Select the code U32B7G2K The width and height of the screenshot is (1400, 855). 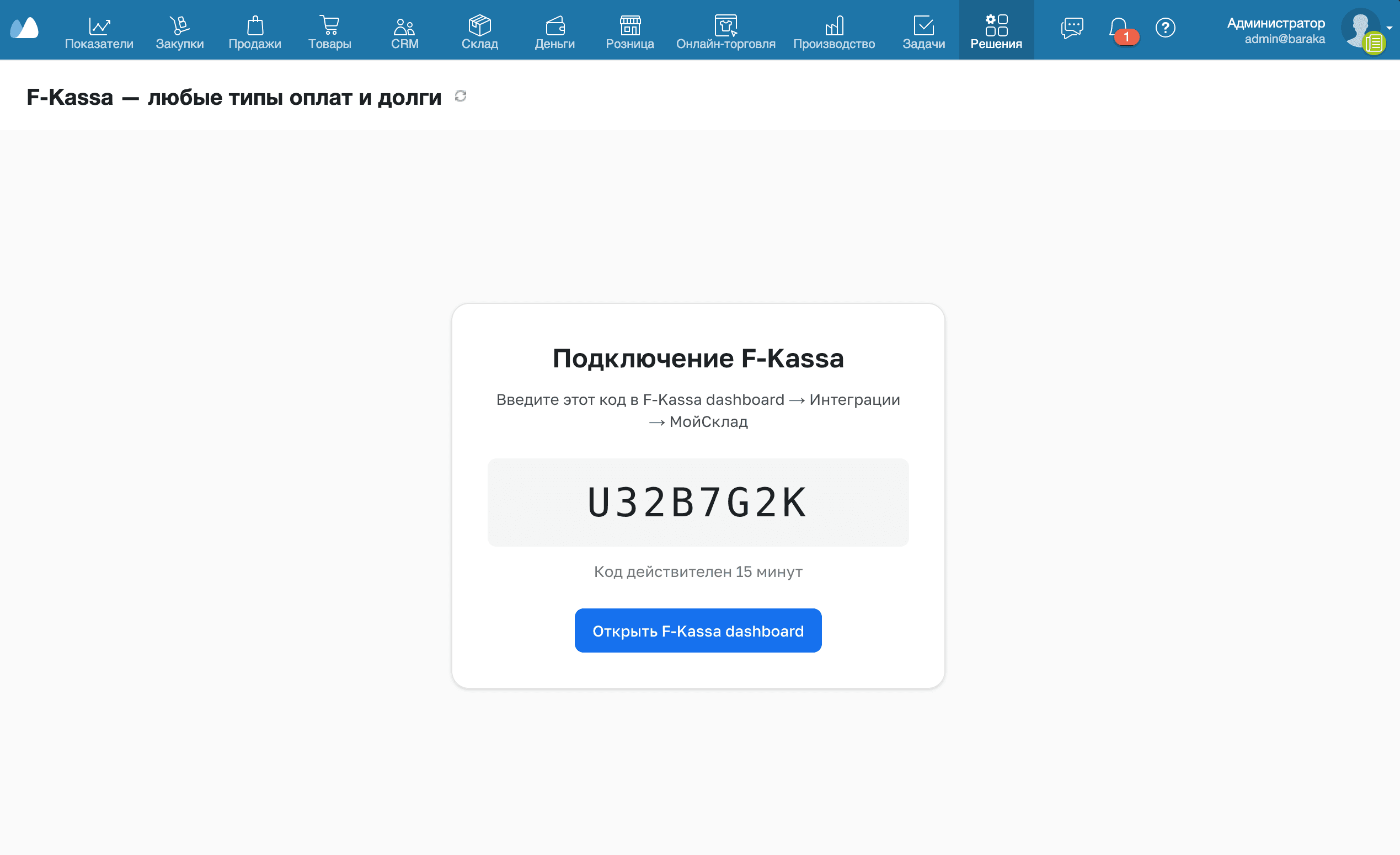pyautogui.click(x=698, y=503)
